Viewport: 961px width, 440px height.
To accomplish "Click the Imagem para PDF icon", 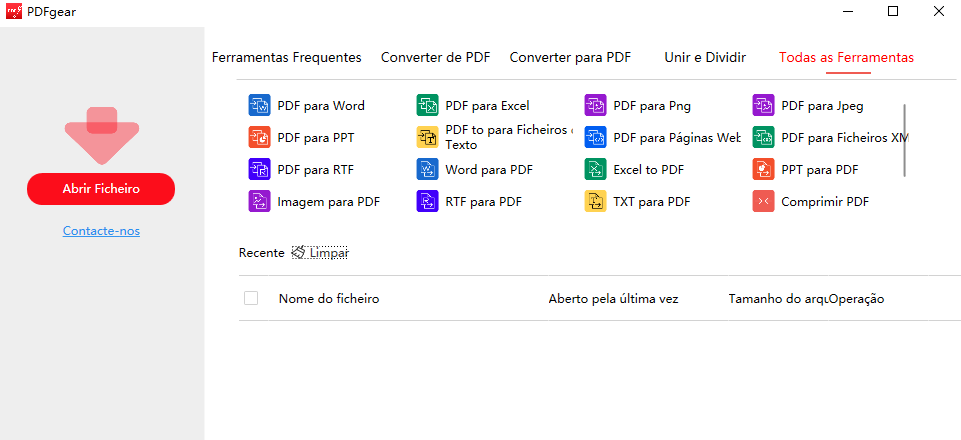I will click(x=259, y=201).
